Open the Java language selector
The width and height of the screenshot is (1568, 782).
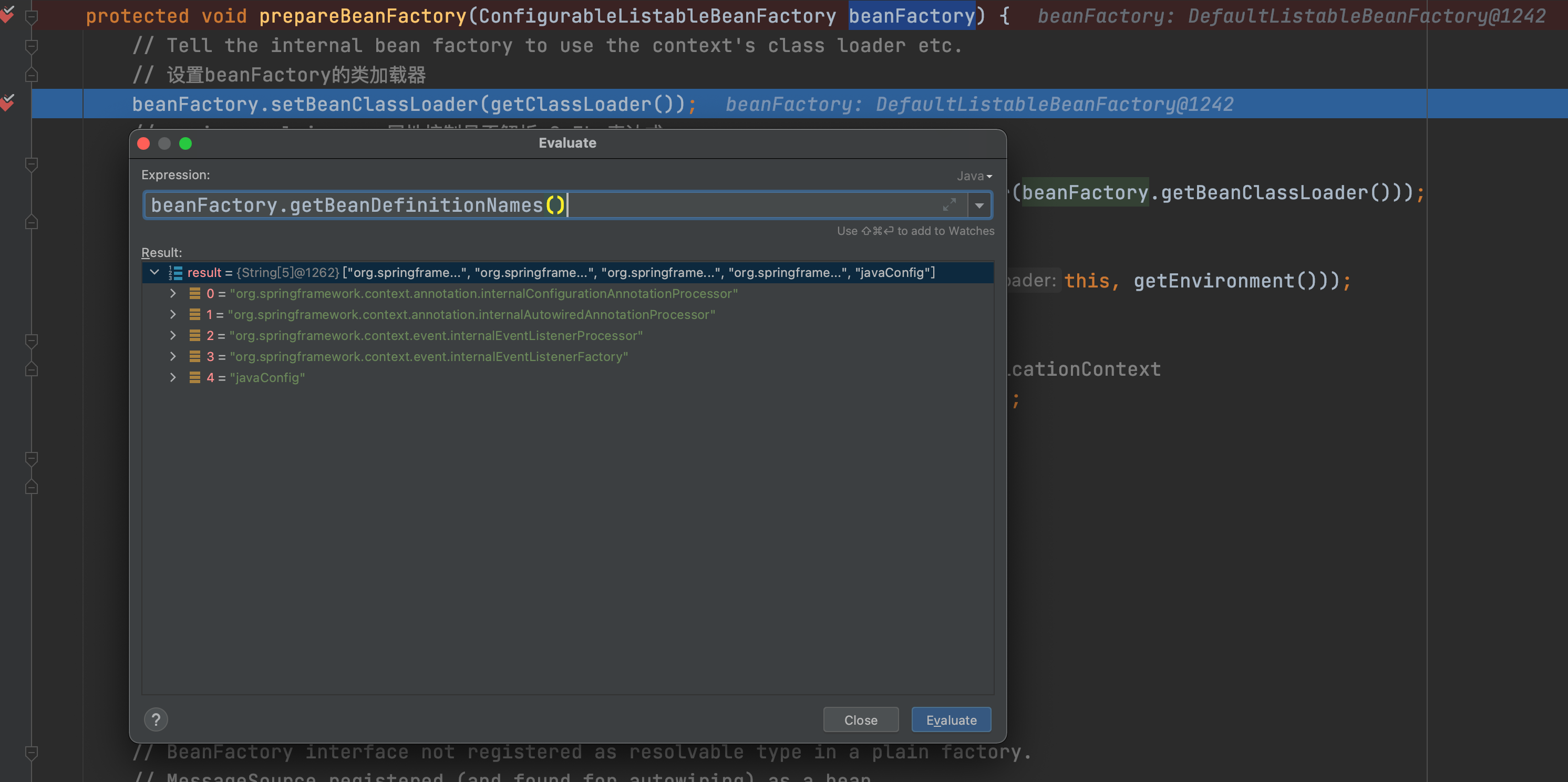tap(974, 176)
